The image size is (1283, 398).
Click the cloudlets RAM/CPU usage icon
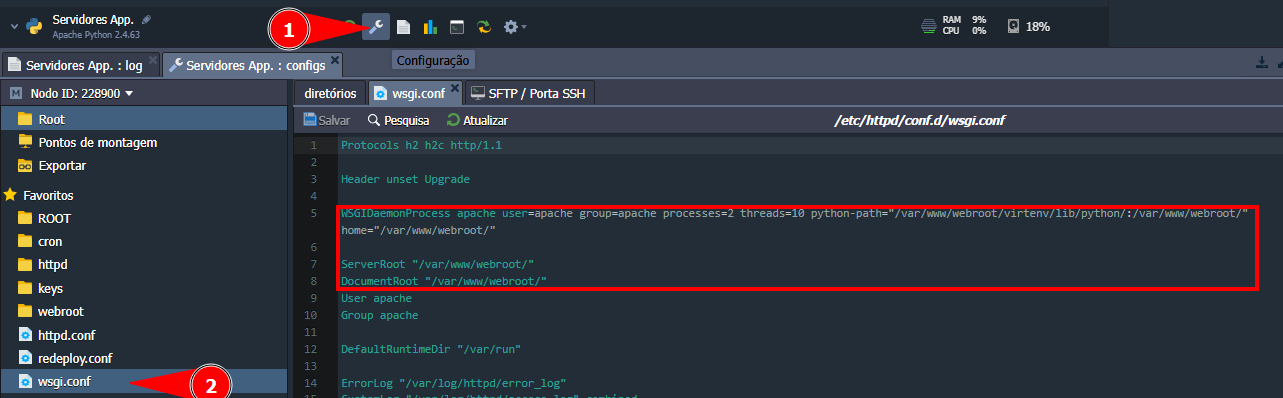930,26
